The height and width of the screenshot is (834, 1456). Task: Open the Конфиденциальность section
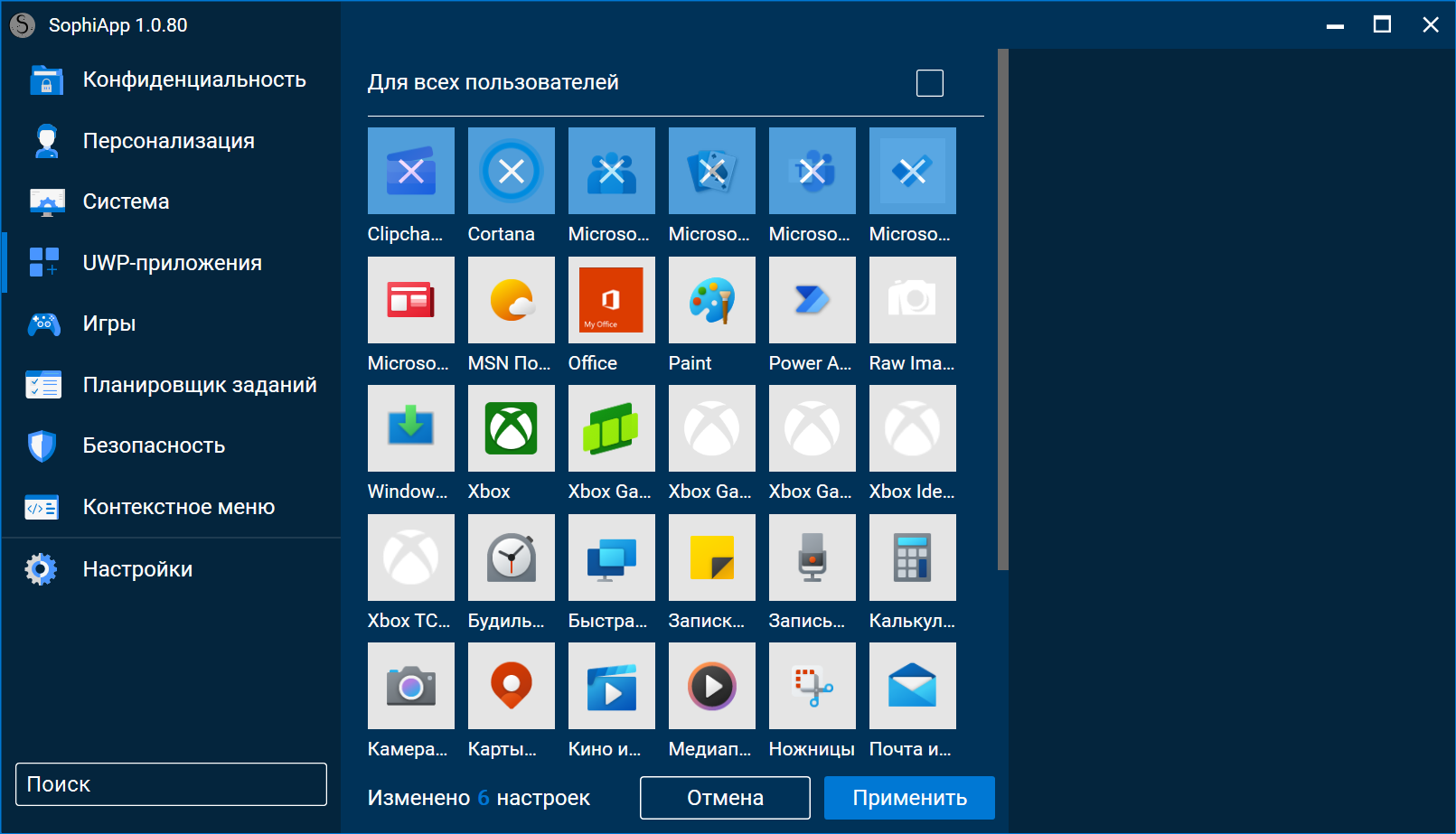[x=172, y=80]
